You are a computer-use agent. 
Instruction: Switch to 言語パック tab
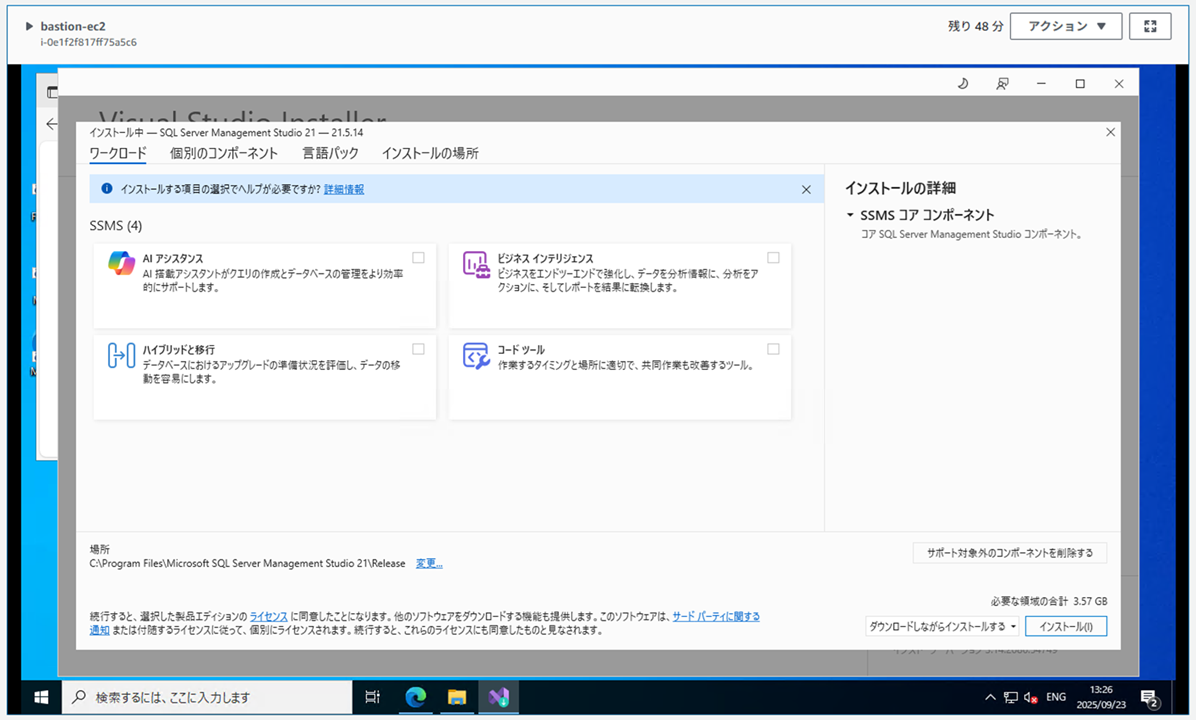click(330, 153)
